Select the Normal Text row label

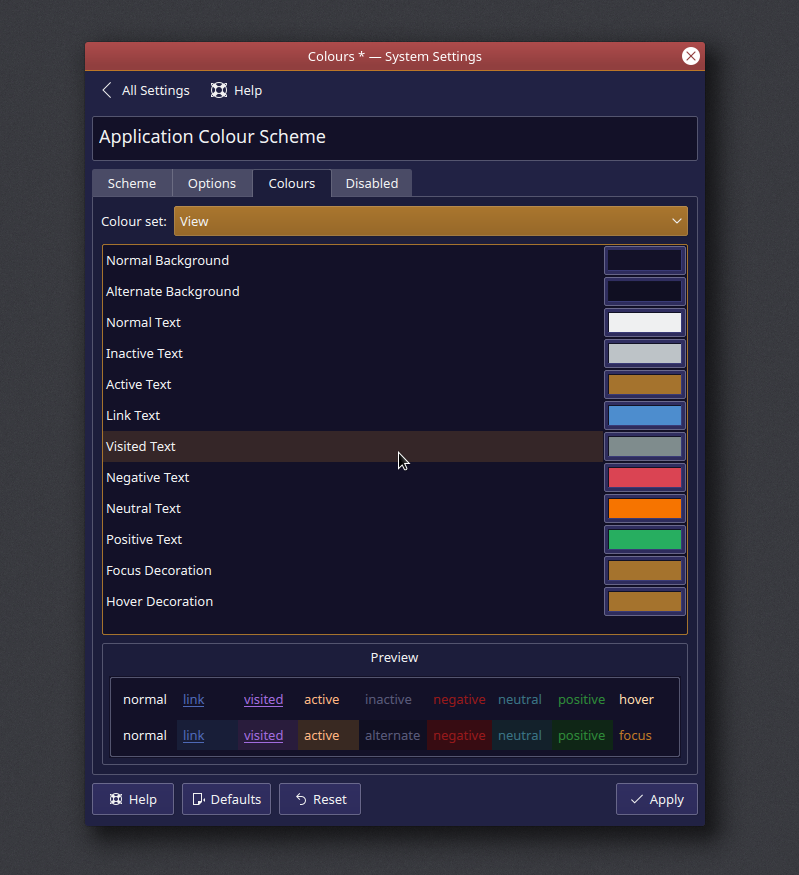coord(143,323)
